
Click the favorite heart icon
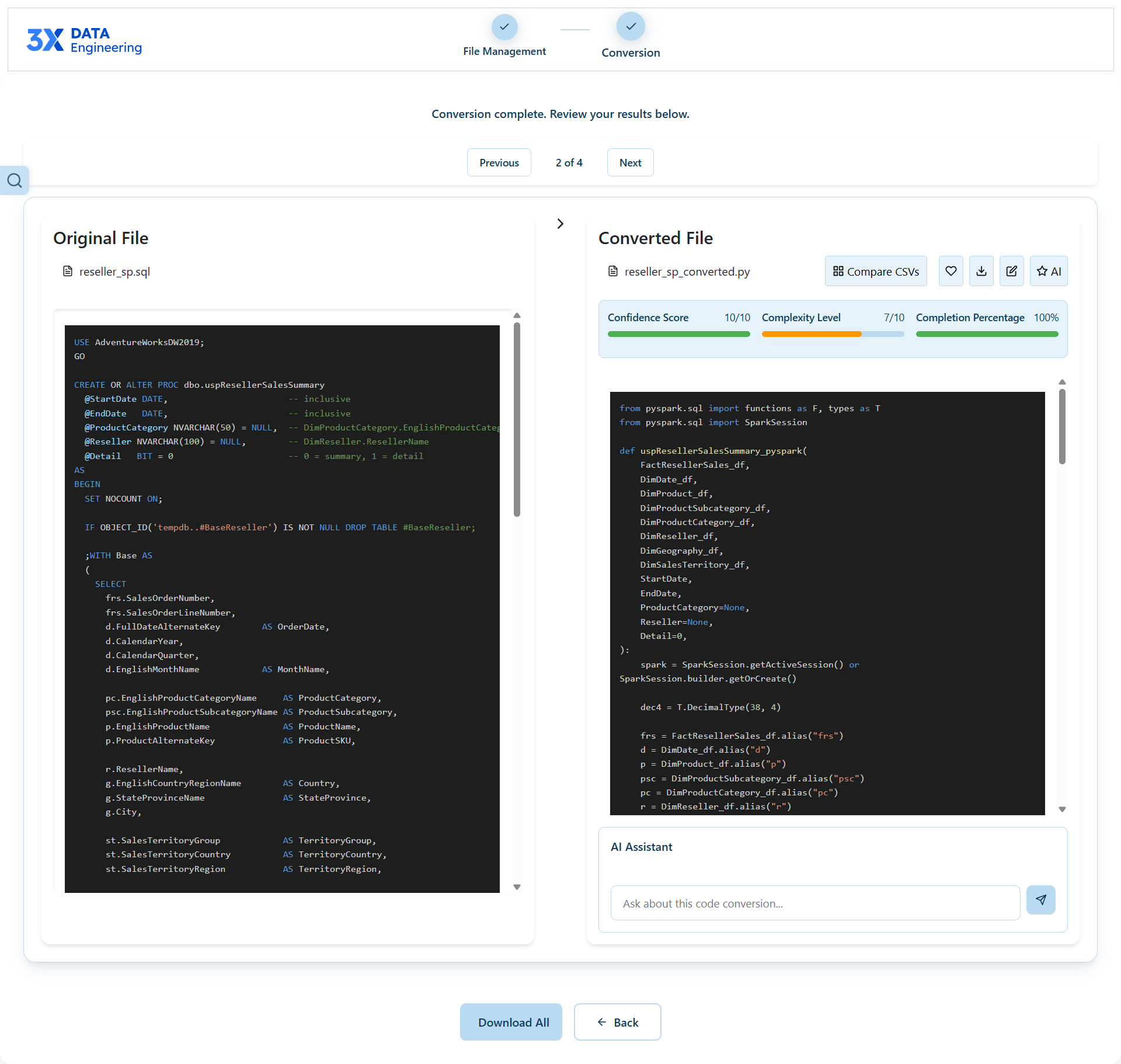coord(951,271)
